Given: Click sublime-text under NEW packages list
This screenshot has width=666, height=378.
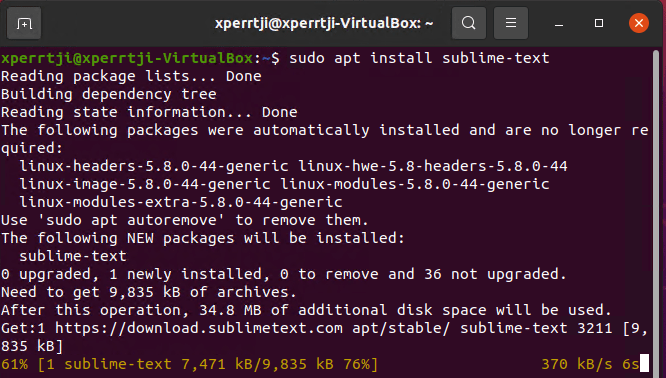Looking at the screenshot, I should (x=73, y=256).
